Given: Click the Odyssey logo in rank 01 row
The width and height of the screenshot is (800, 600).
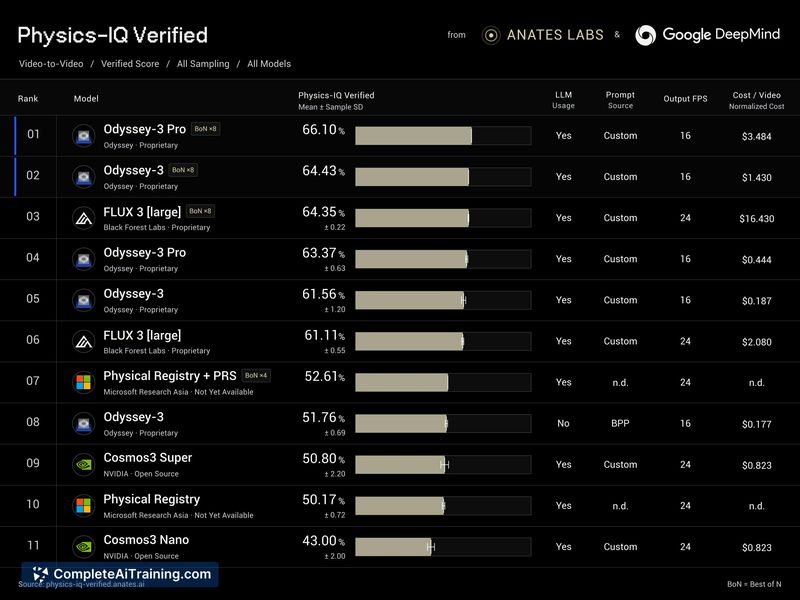Looking at the screenshot, I should tap(84, 136).
